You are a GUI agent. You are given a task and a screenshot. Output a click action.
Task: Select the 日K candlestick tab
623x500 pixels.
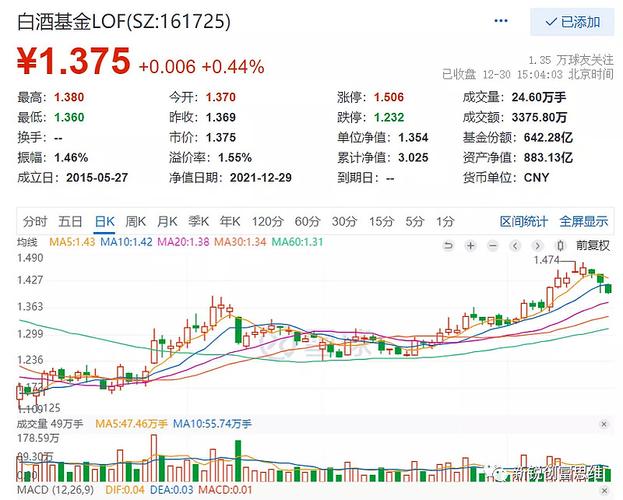(105, 221)
